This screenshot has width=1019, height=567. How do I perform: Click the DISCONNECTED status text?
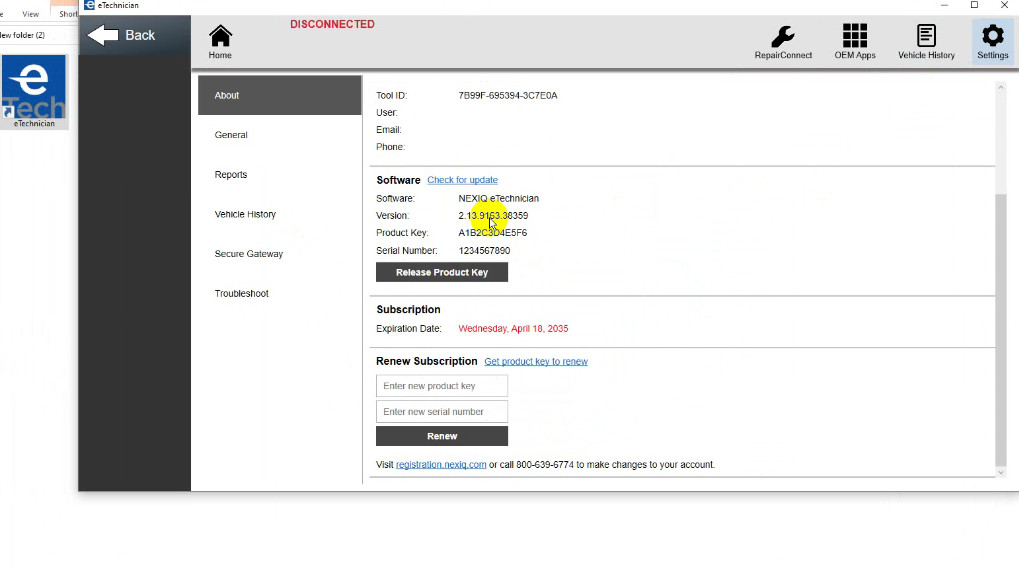click(x=332, y=24)
